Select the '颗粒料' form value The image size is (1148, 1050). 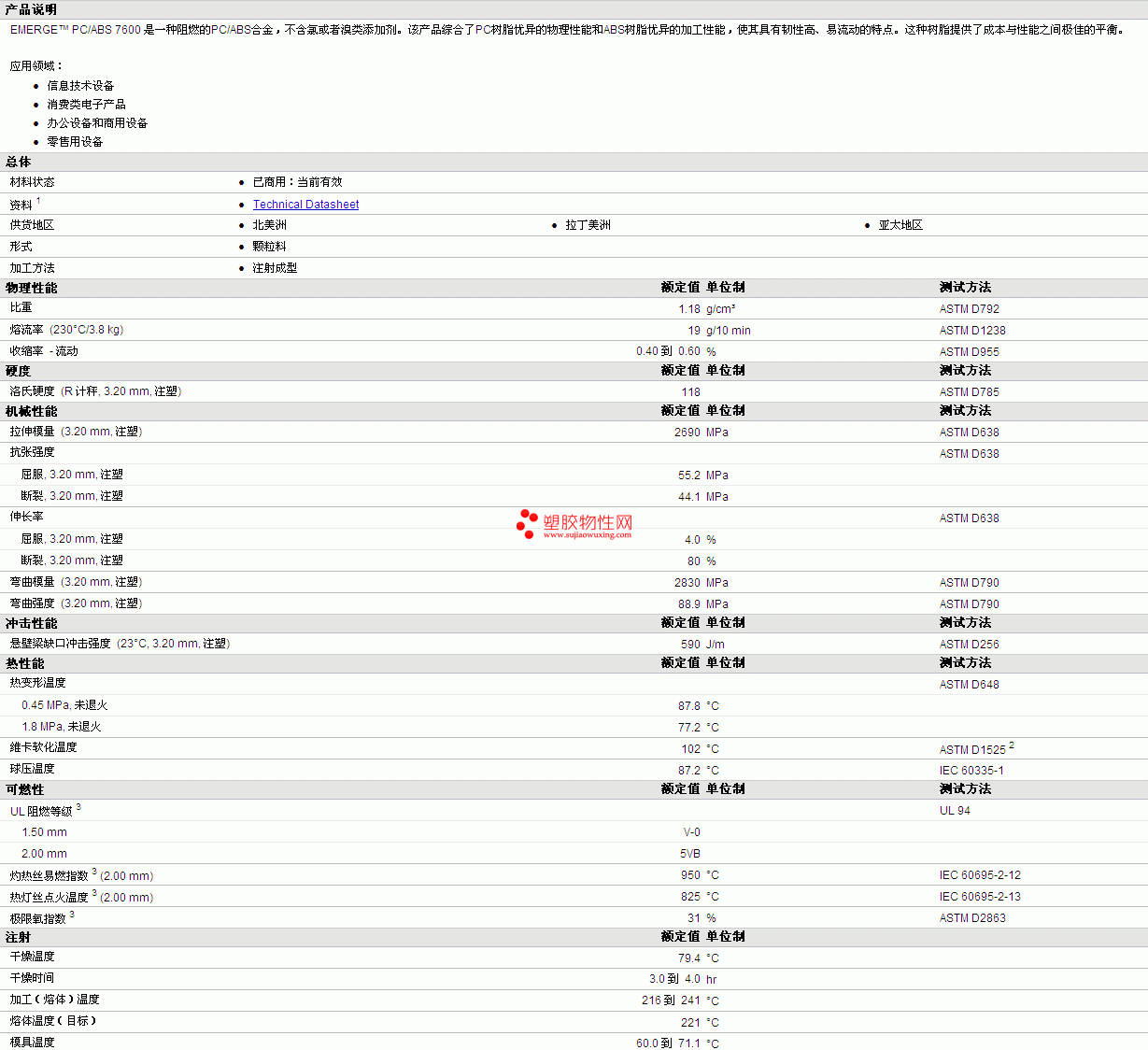point(269,247)
